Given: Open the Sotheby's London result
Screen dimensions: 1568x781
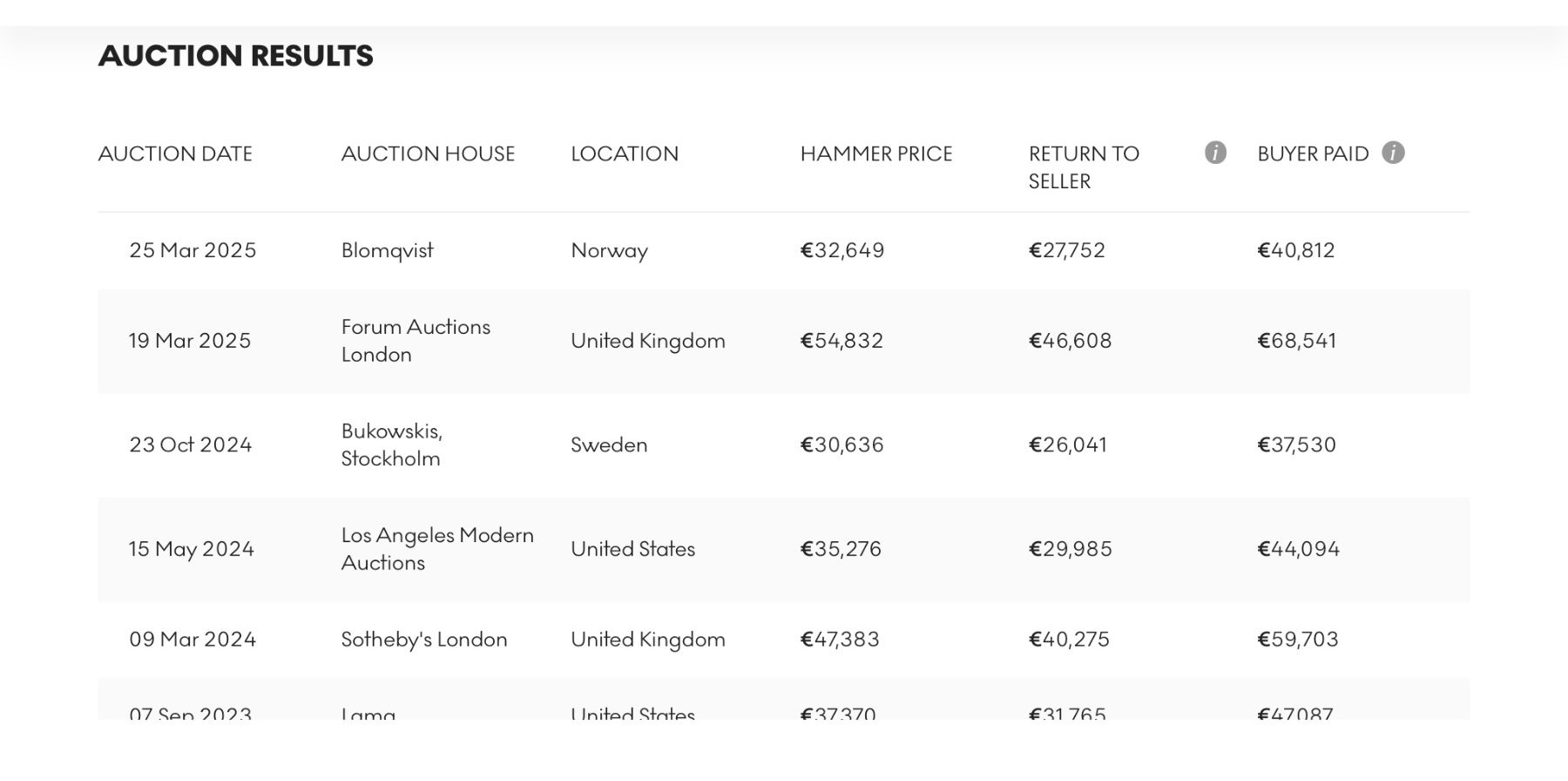Looking at the screenshot, I should pos(424,640).
